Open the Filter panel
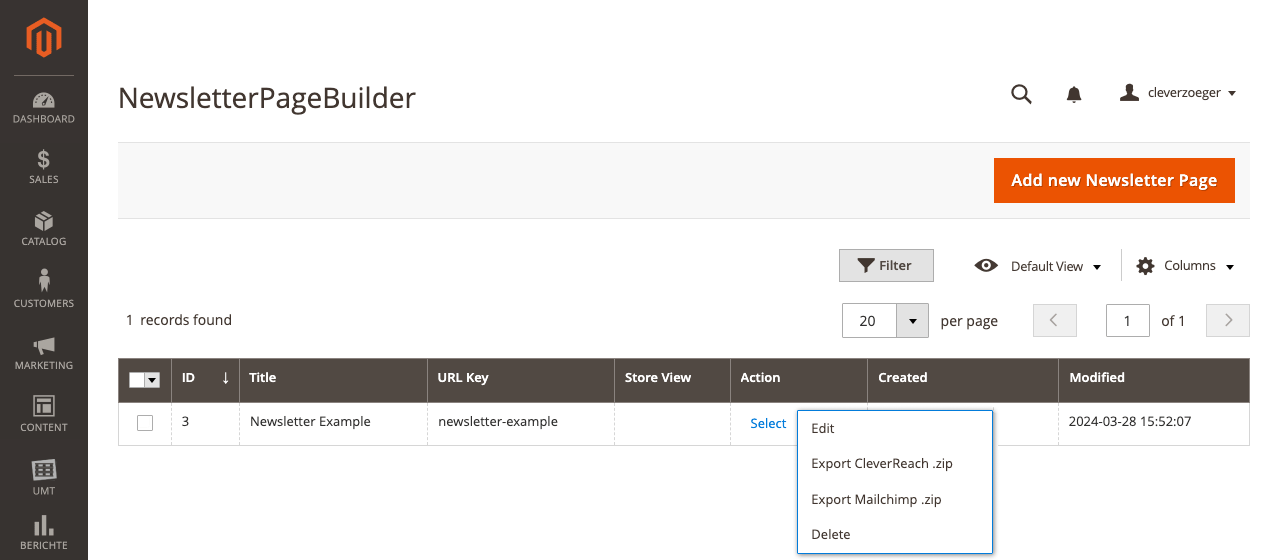Viewport: 1279px width, 560px height. coord(886,266)
